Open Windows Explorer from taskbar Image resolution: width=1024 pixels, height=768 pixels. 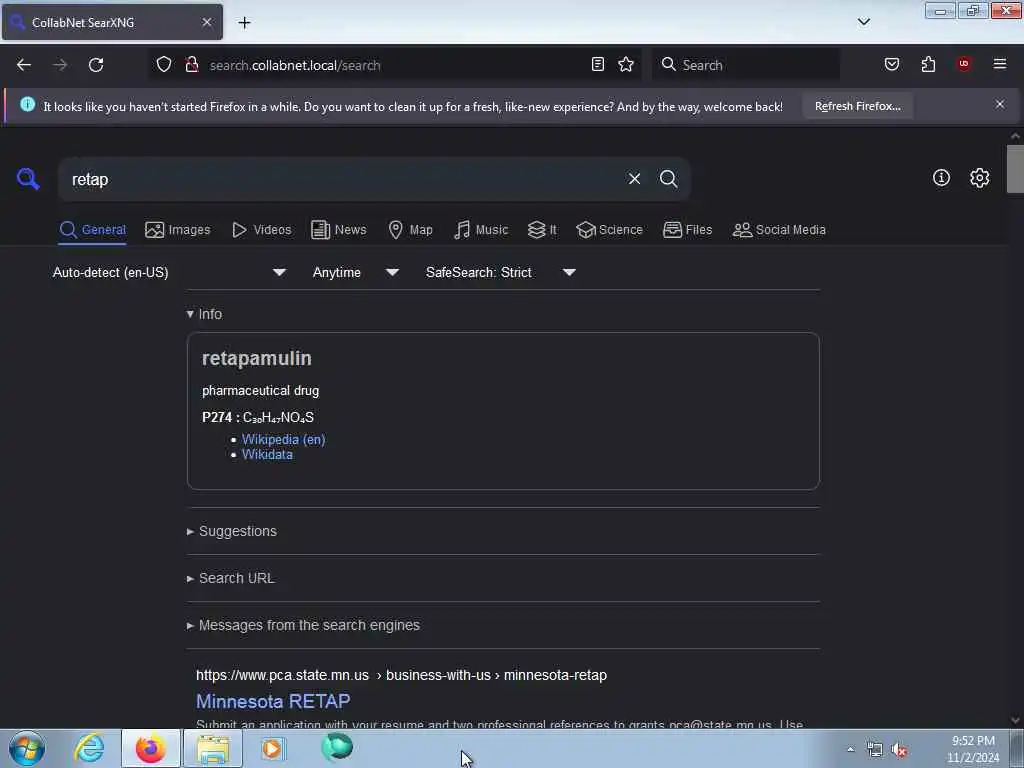213,748
